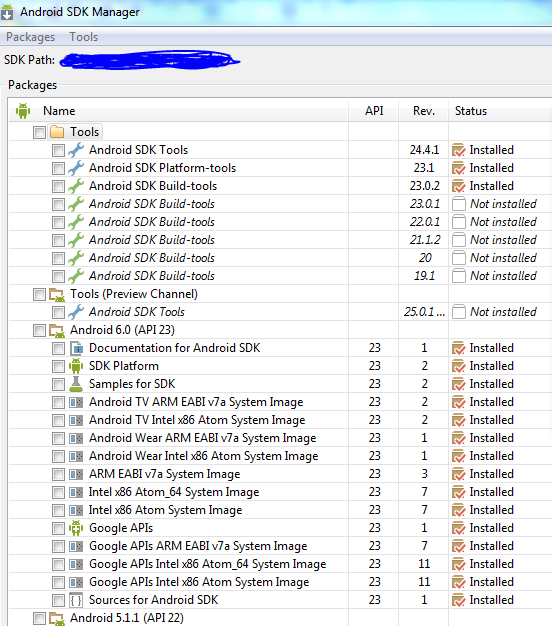Click the Android SDK Manager title icon
Image resolution: width=552 pixels, height=626 pixels.
pos(7,12)
